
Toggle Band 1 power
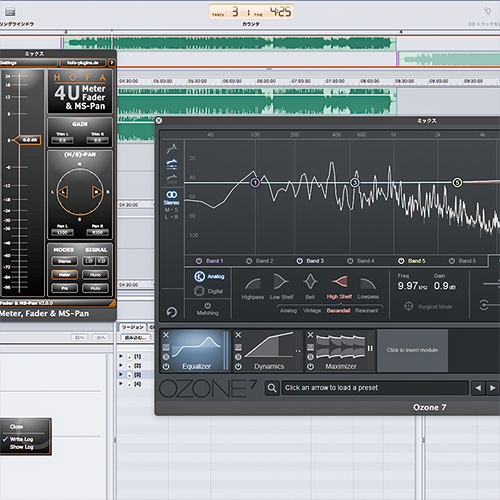point(199,261)
